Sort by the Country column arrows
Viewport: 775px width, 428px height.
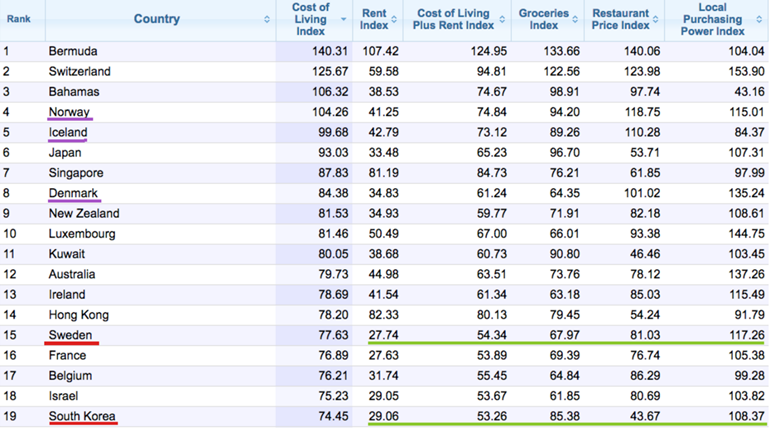(267, 19)
